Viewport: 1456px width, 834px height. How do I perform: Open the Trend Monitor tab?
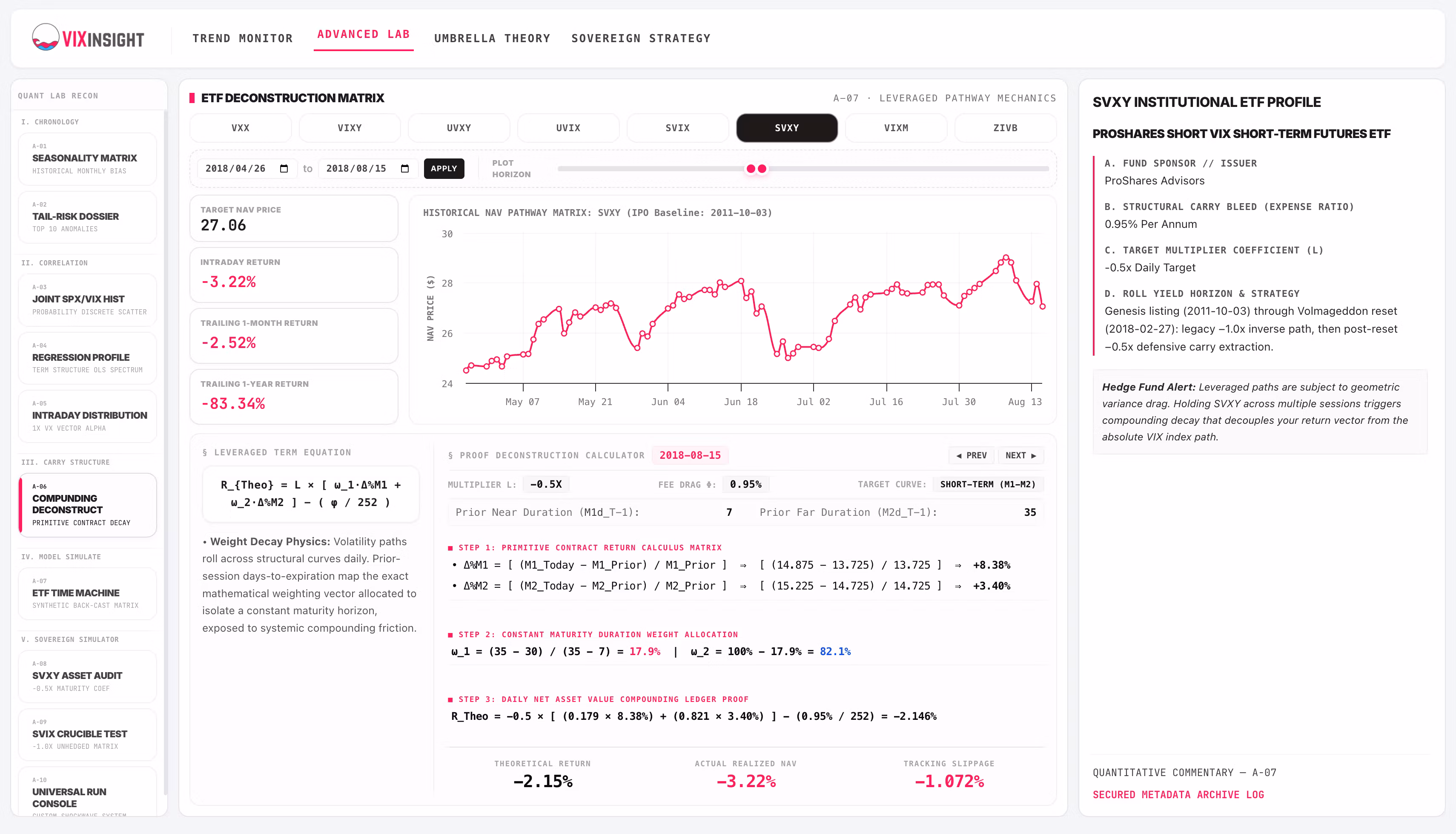[243, 38]
